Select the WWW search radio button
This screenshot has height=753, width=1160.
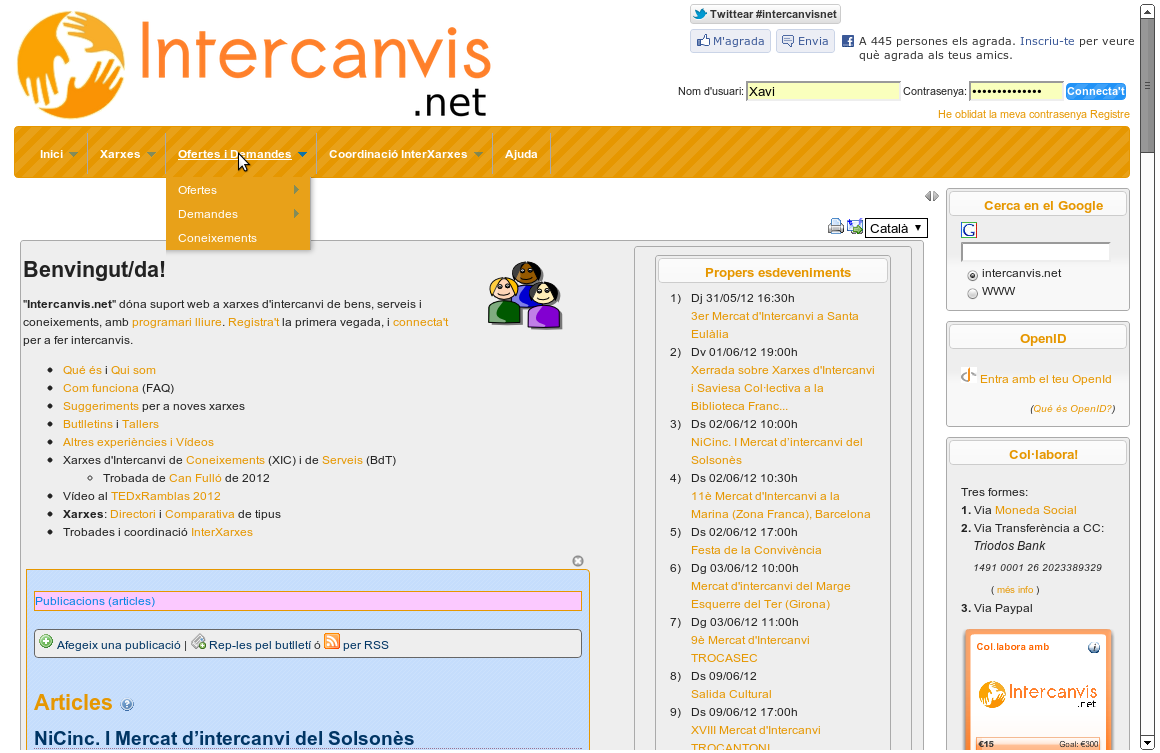(972, 293)
